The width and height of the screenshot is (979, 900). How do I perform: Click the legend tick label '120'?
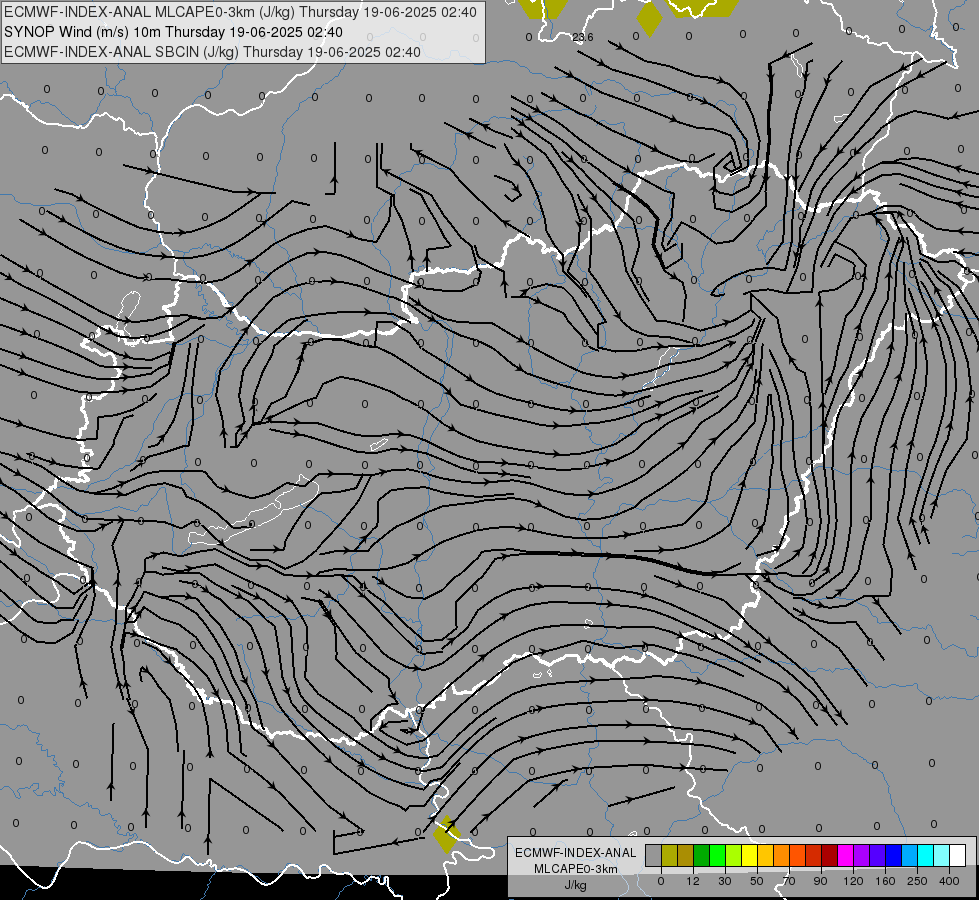(x=853, y=881)
